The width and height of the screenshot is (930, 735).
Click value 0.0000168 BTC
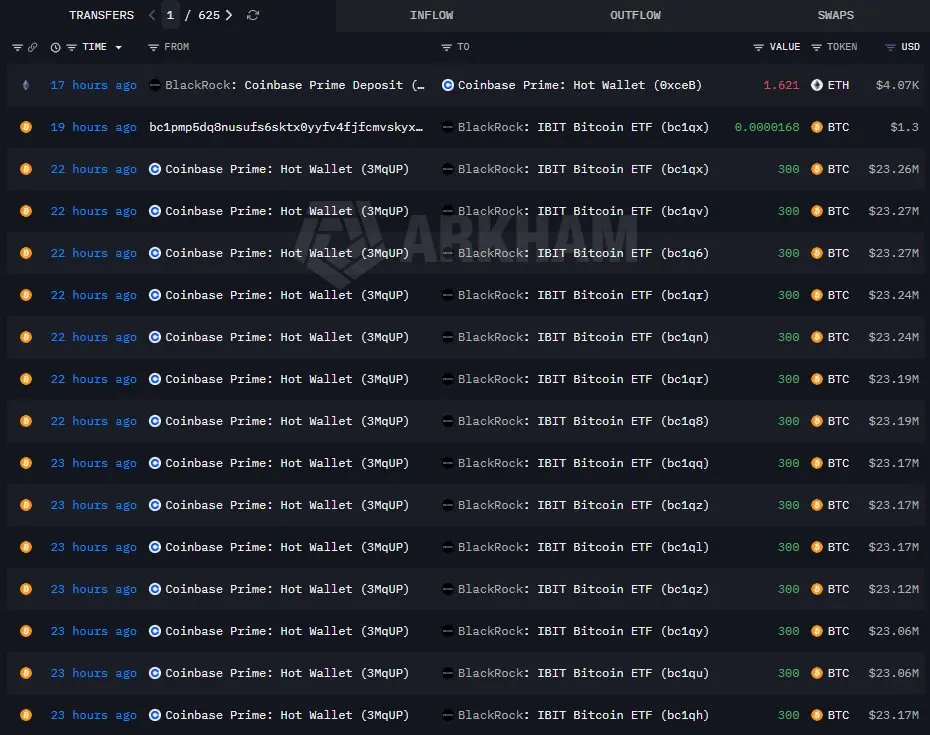pos(767,127)
